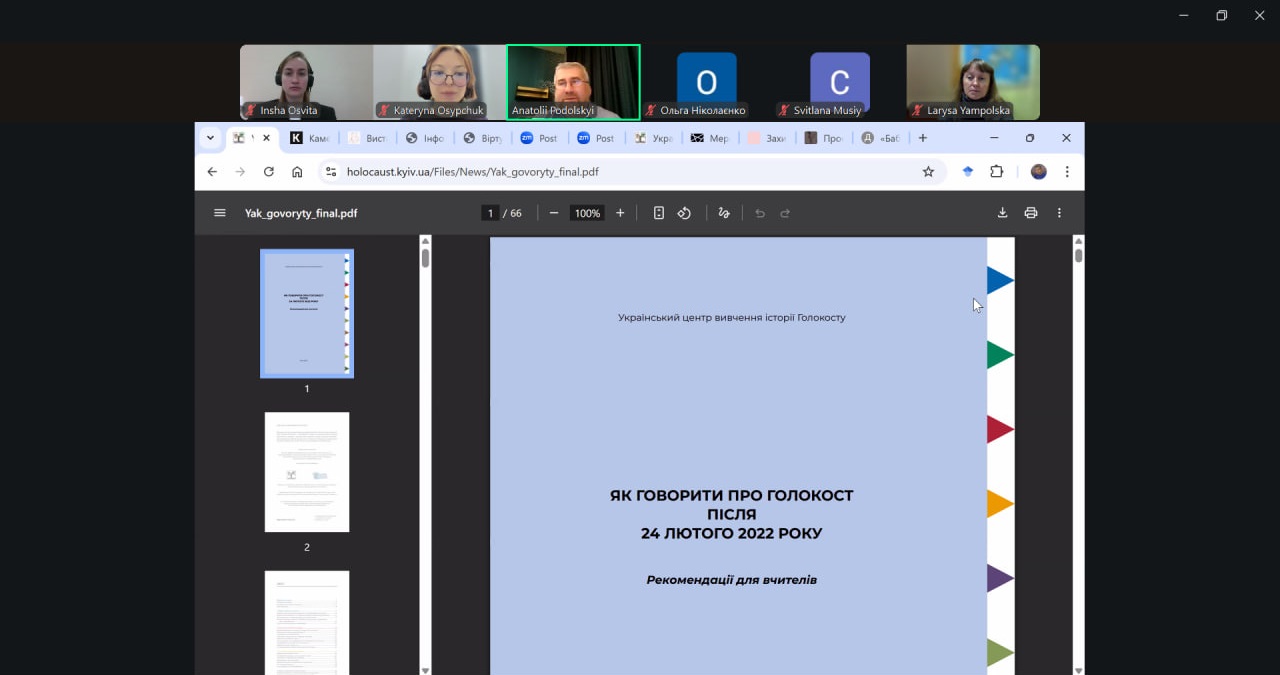Bookmark this page with the star icon
The image size is (1280, 675).
click(x=928, y=172)
